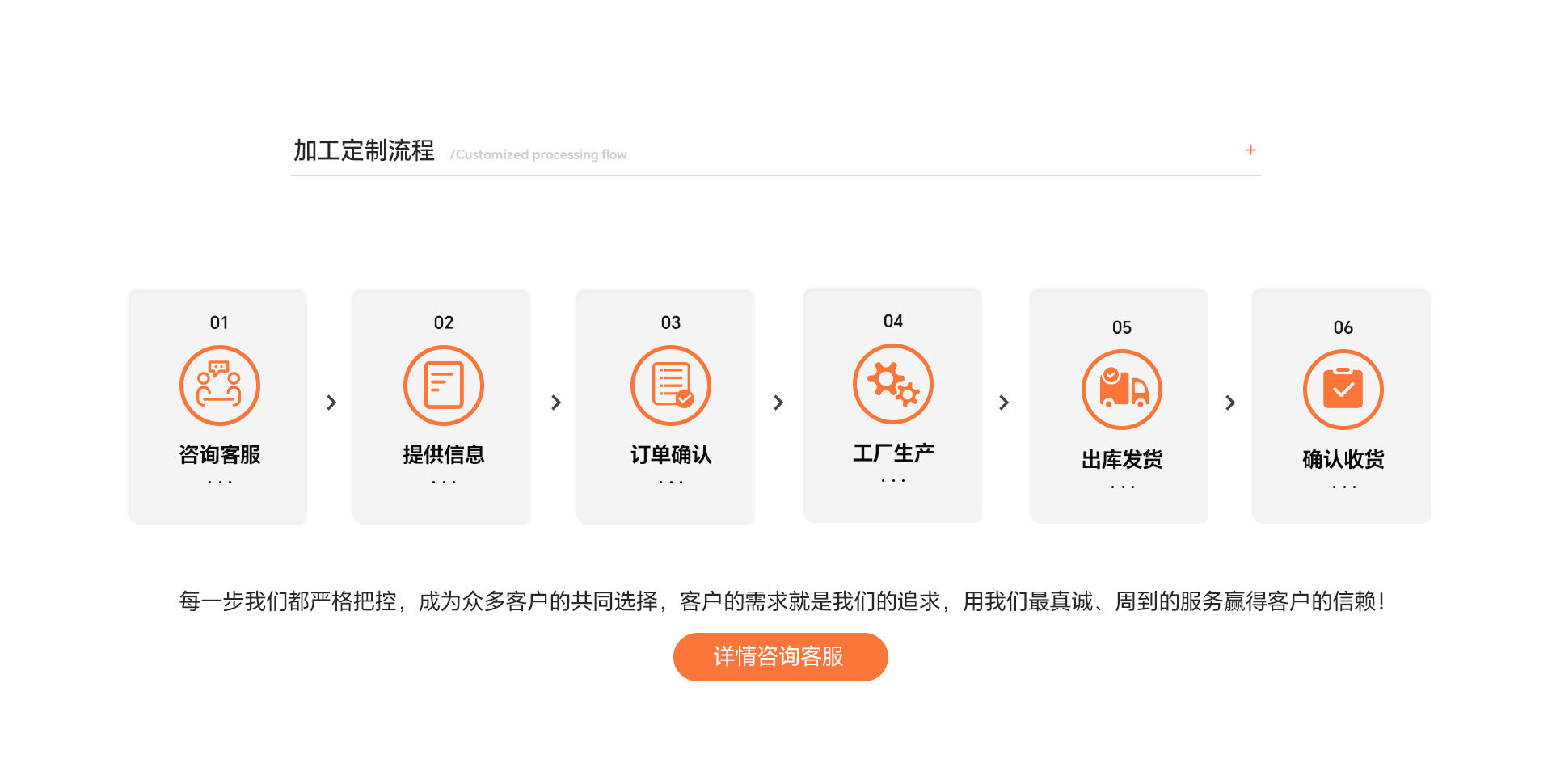Click the 确认收货 clipboard check icon
Viewport: 1552px width, 784px height.
[x=1343, y=390]
